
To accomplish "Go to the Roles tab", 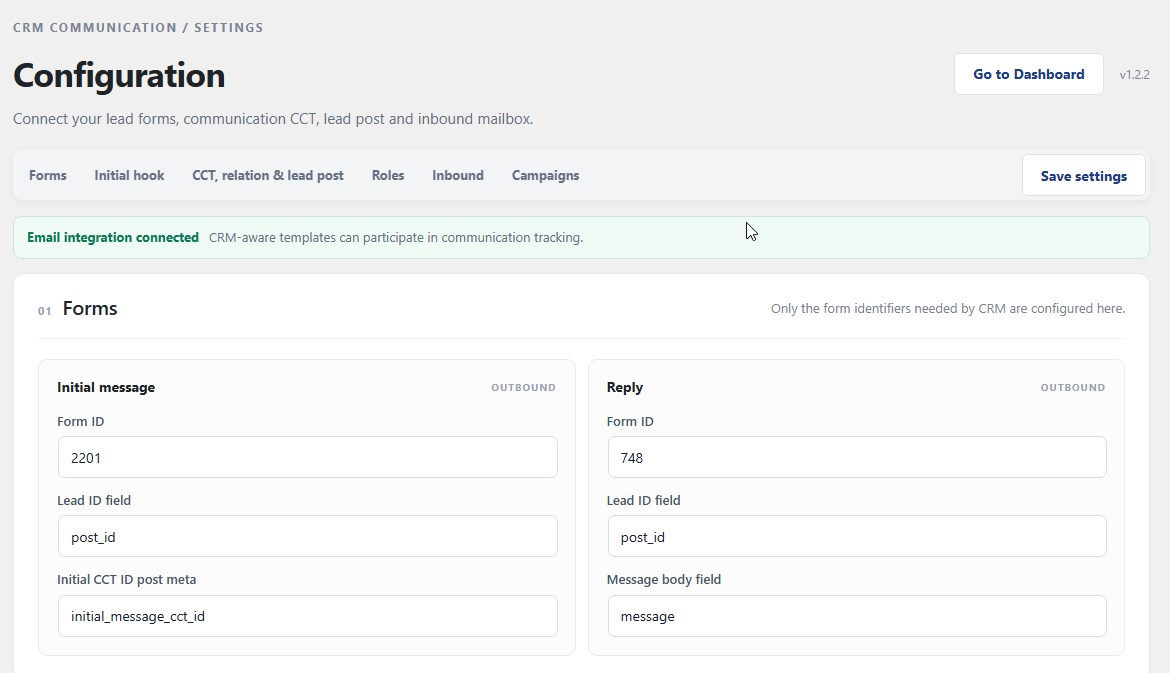I will [388, 175].
